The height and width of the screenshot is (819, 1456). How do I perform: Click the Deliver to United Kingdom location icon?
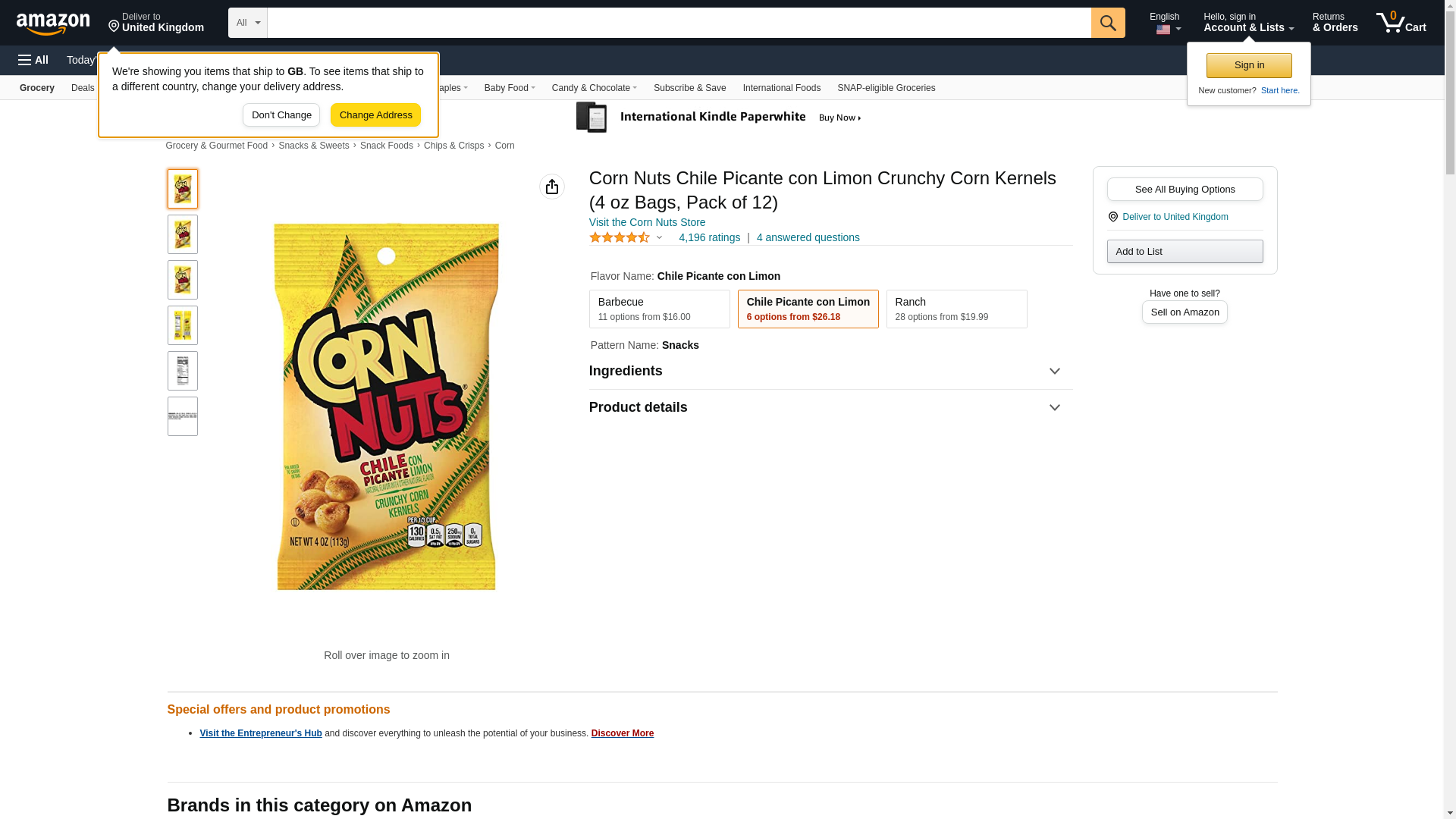(1112, 217)
